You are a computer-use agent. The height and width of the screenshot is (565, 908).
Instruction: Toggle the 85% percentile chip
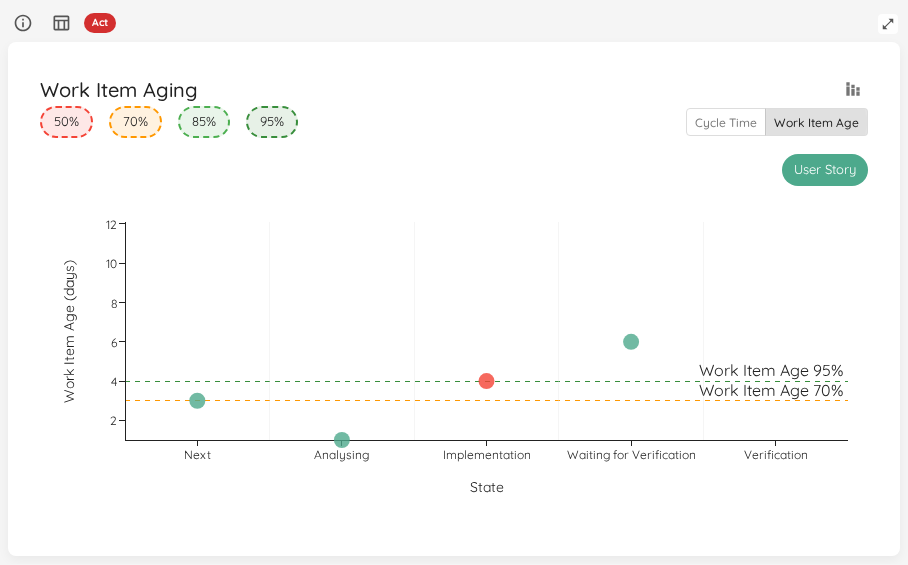point(204,122)
